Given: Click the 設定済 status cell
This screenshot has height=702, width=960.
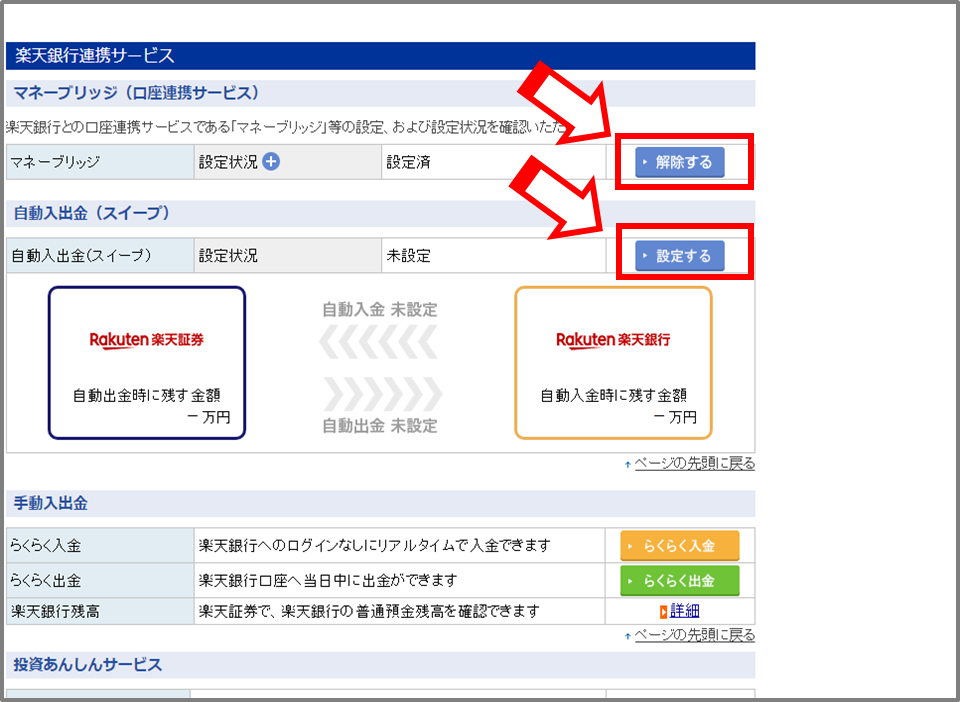Looking at the screenshot, I should coord(493,162).
